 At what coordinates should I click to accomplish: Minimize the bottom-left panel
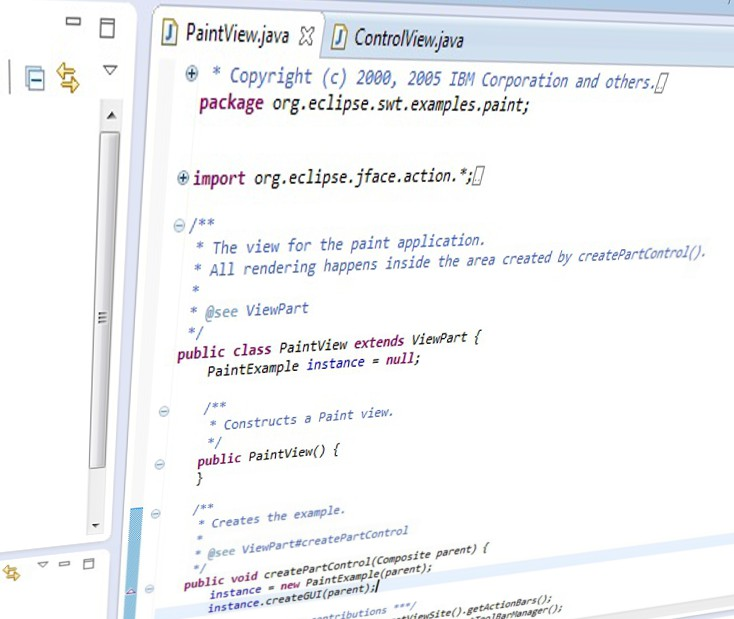click(x=65, y=563)
